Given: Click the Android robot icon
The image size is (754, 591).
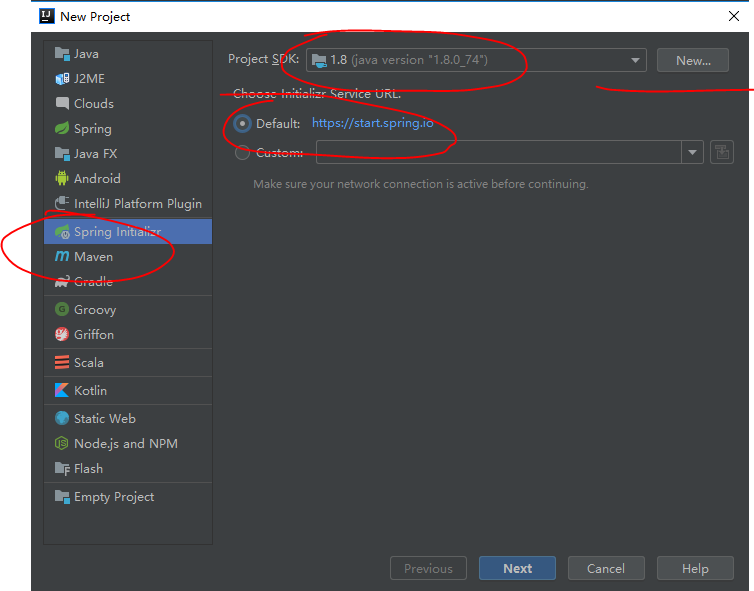Looking at the screenshot, I should pyautogui.click(x=62, y=178).
